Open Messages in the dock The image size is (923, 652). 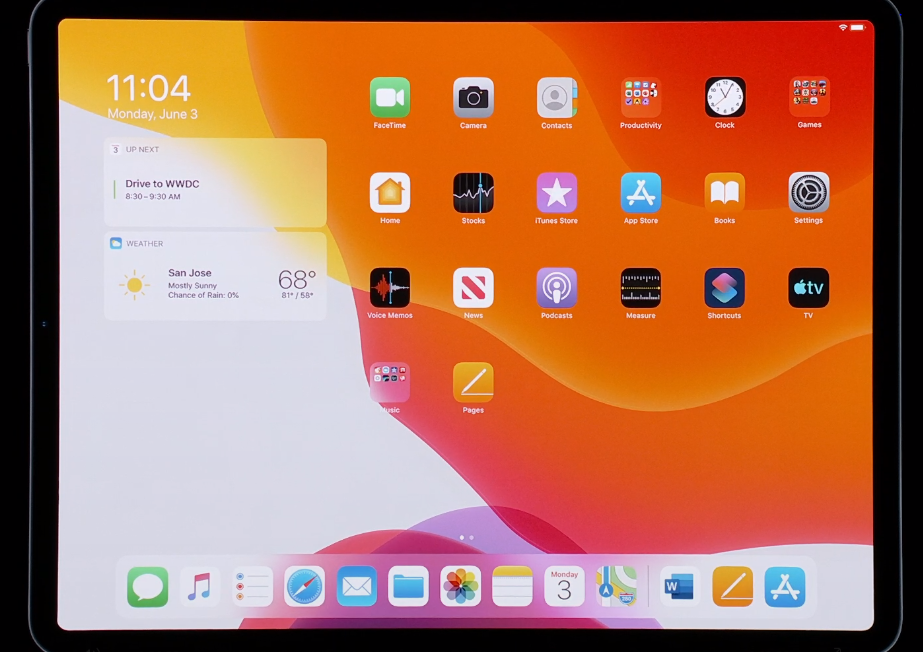click(148, 587)
